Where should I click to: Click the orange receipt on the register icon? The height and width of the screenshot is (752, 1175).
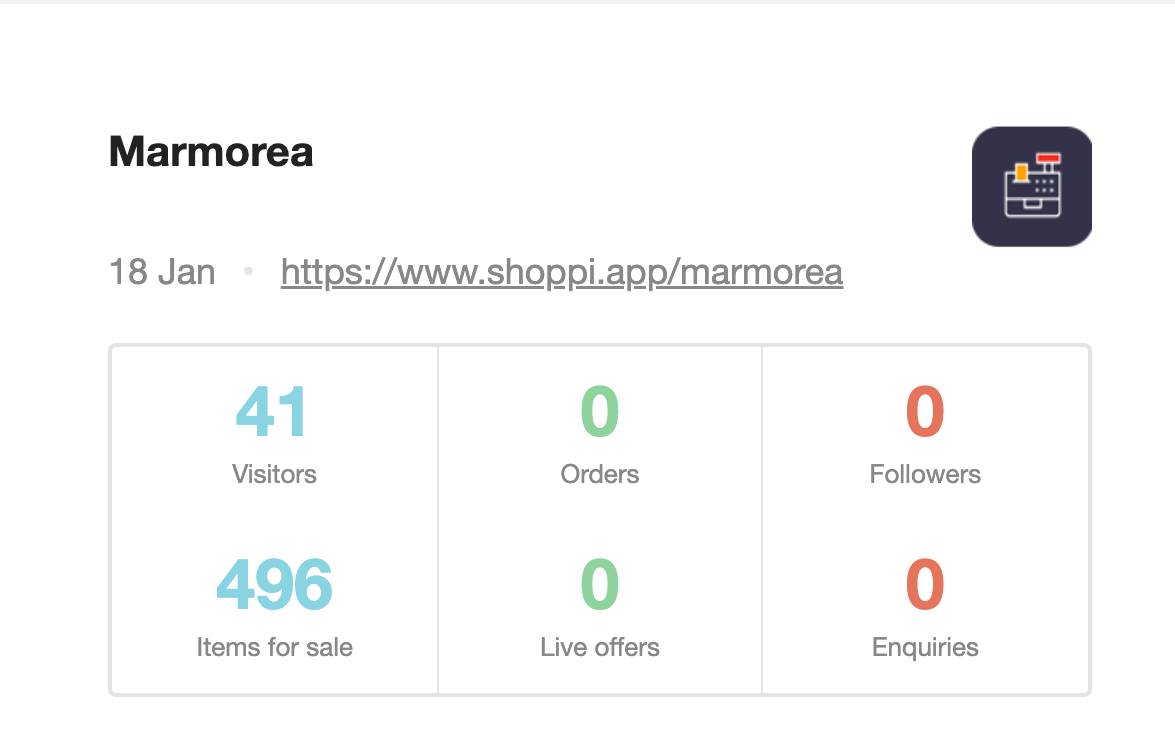coord(1021,173)
